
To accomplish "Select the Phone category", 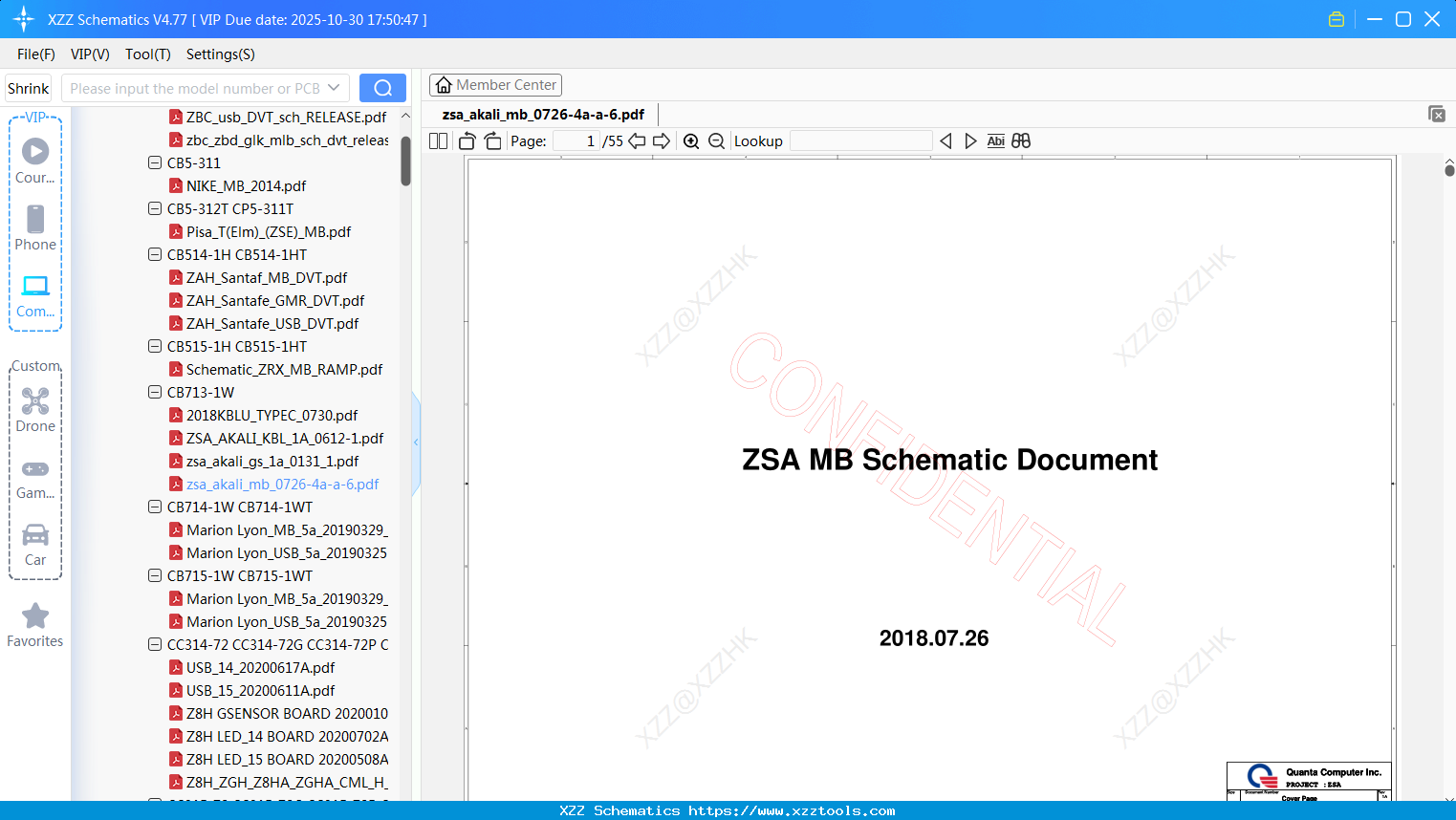I will (35, 227).
